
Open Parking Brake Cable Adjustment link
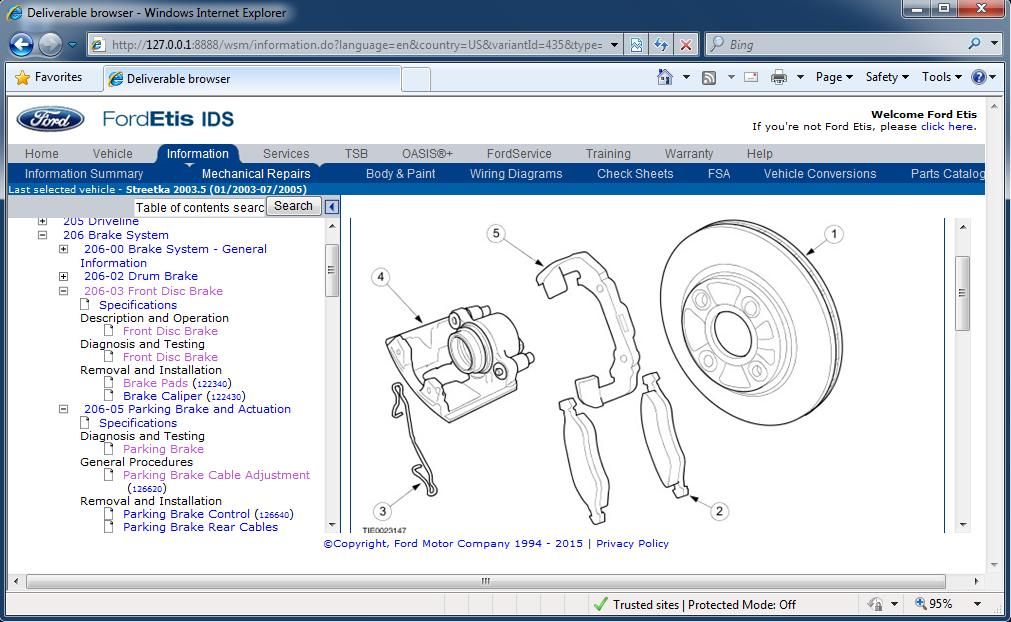point(216,475)
